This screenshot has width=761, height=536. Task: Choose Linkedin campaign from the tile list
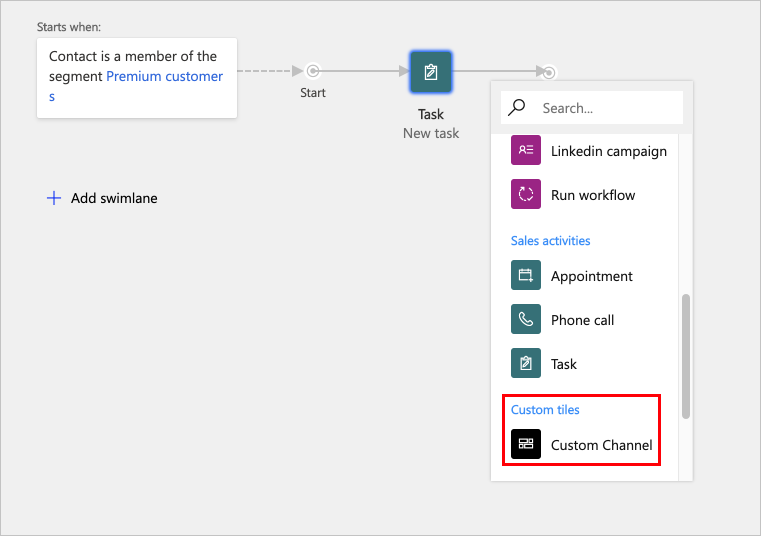click(x=589, y=151)
